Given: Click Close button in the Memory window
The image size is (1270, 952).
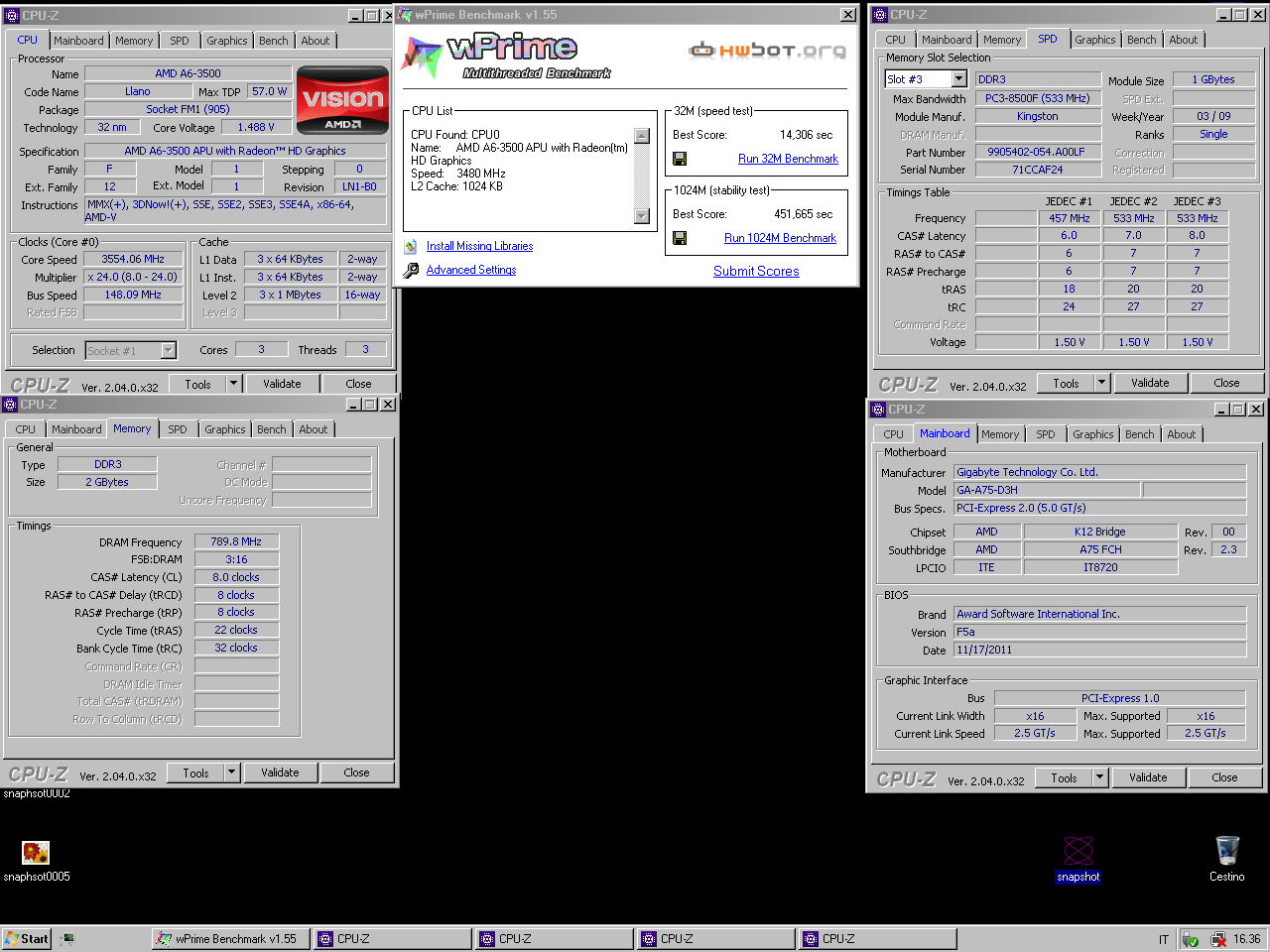Looking at the screenshot, I should pyautogui.click(x=356, y=773).
